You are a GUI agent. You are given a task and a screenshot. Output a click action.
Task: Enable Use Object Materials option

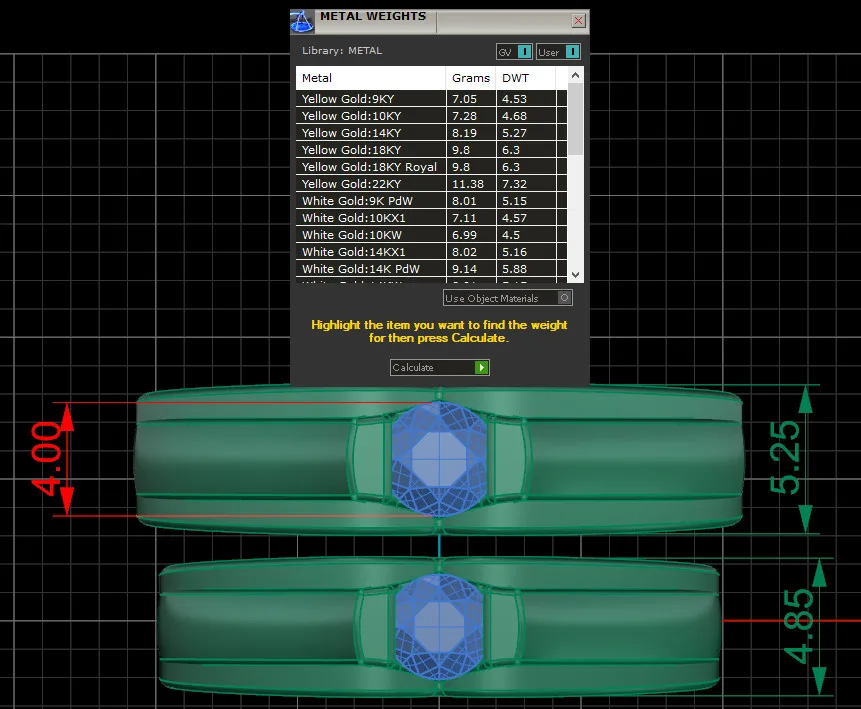[508, 298]
